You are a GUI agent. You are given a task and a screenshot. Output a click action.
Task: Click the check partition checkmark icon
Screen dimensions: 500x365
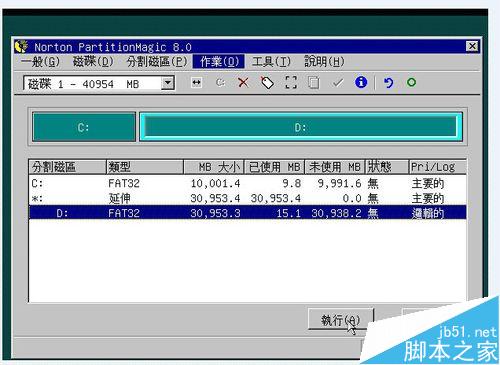click(x=338, y=83)
